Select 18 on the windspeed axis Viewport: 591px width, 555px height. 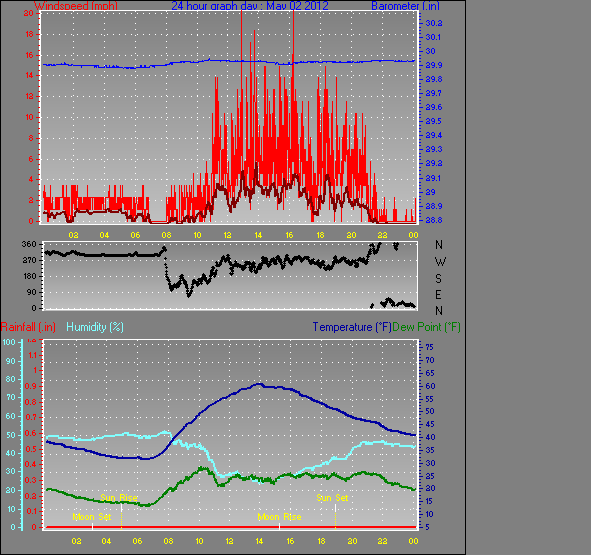tap(29, 34)
